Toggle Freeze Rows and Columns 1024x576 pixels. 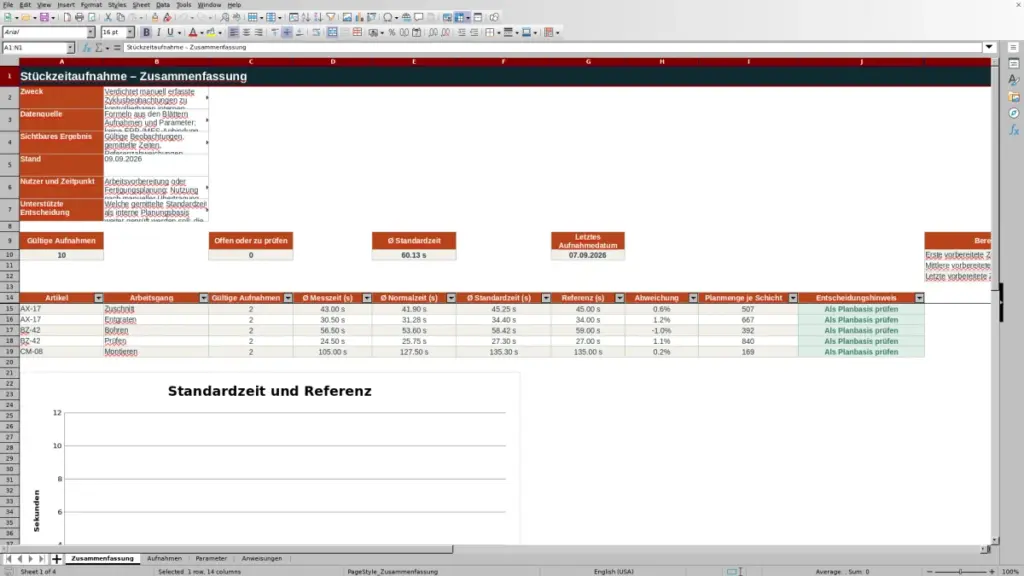460,18
